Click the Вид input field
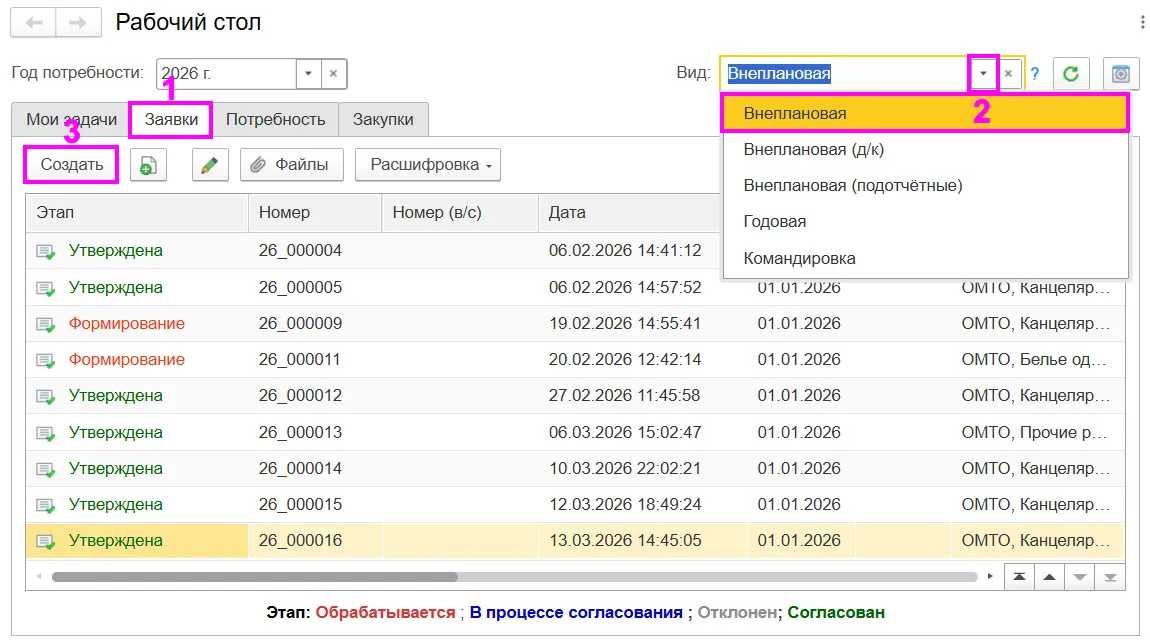The image size is (1150, 641). 844,73
